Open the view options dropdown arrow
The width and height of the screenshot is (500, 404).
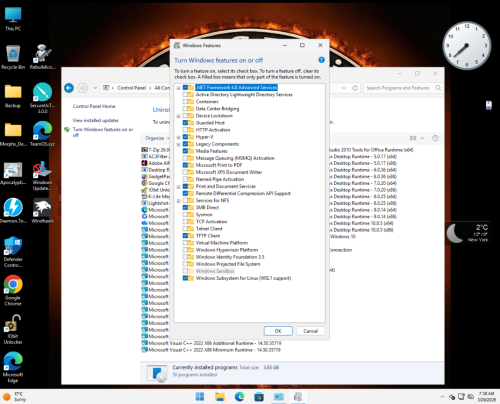pos(422,138)
